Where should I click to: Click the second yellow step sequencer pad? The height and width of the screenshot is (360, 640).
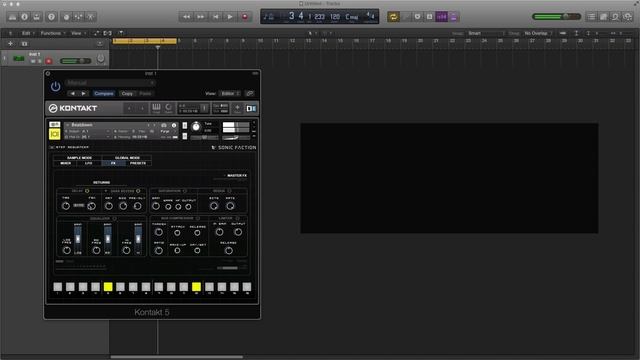click(x=196, y=287)
